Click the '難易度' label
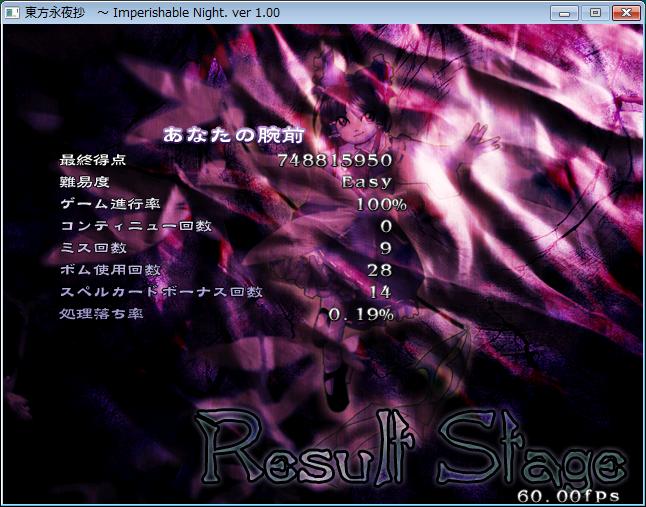The image size is (646, 507). pos(84,182)
